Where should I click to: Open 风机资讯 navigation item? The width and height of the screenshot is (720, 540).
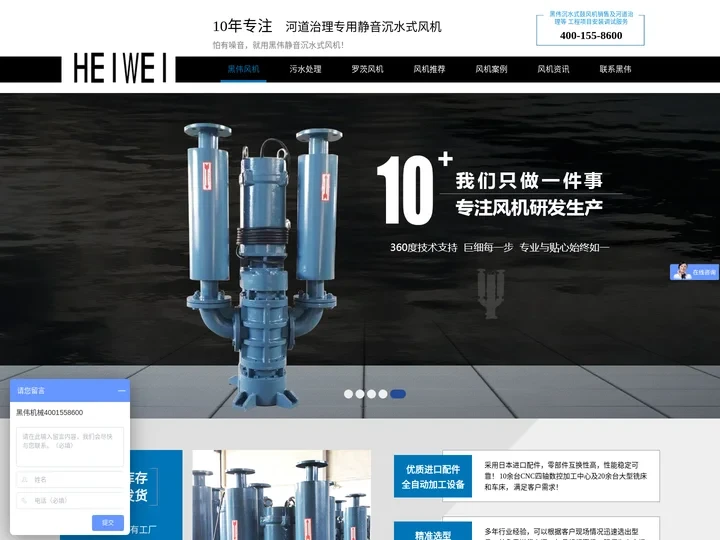pyautogui.click(x=553, y=69)
